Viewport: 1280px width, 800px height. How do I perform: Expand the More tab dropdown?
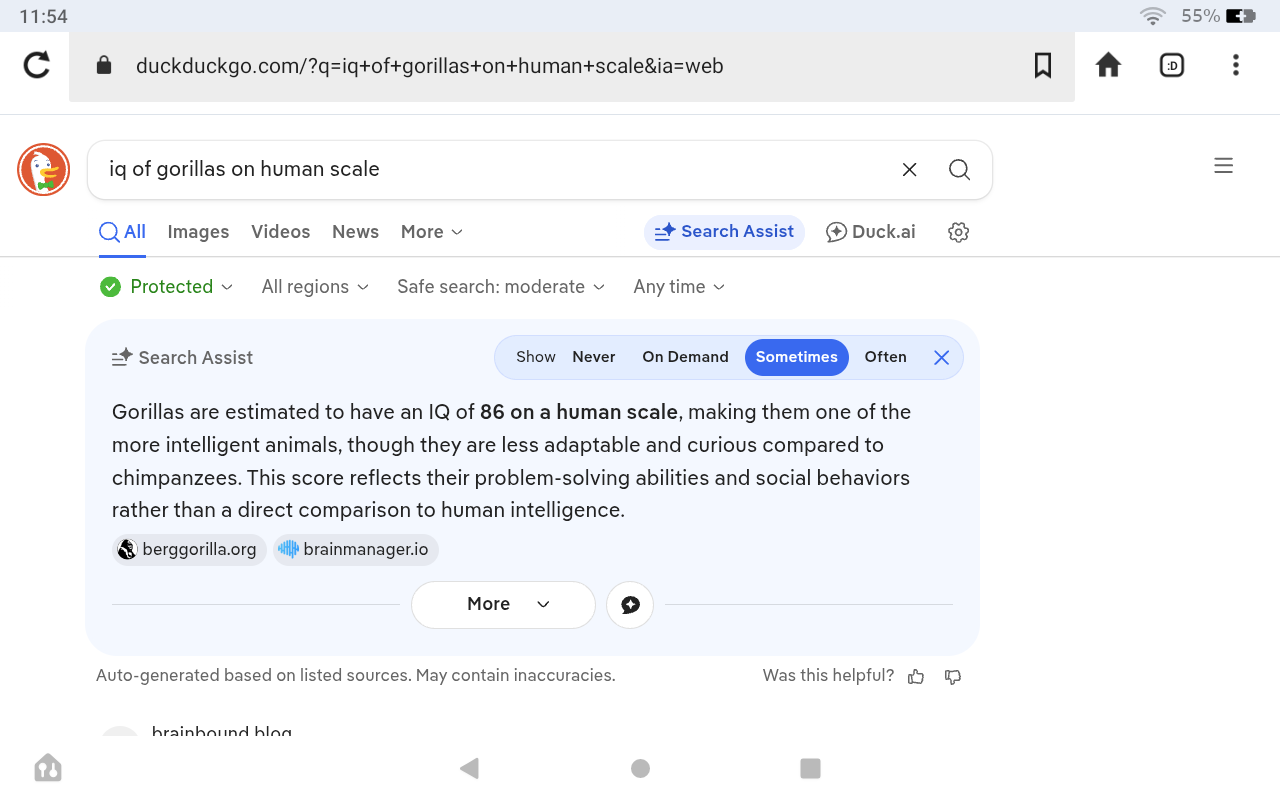pyautogui.click(x=432, y=232)
